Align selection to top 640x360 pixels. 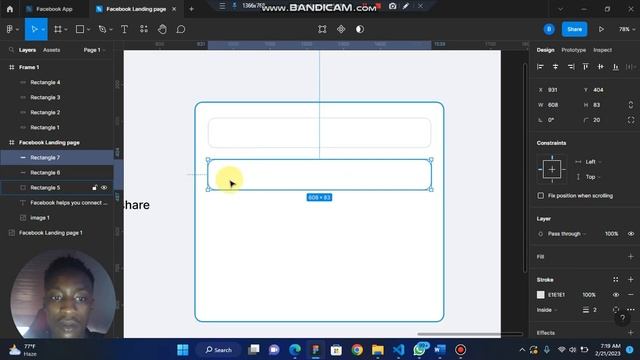[x=586, y=67]
